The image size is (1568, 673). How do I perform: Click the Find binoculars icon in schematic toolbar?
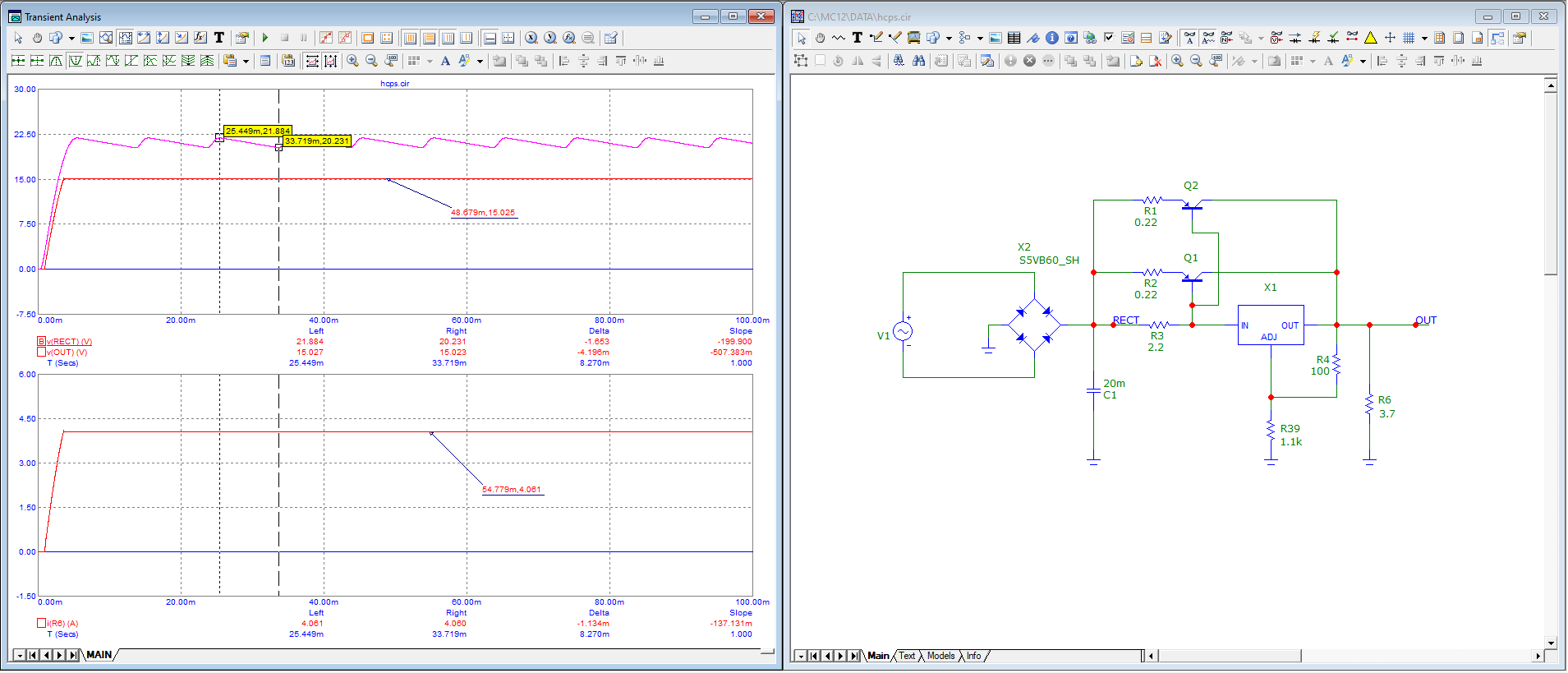(x=918, y=61)
